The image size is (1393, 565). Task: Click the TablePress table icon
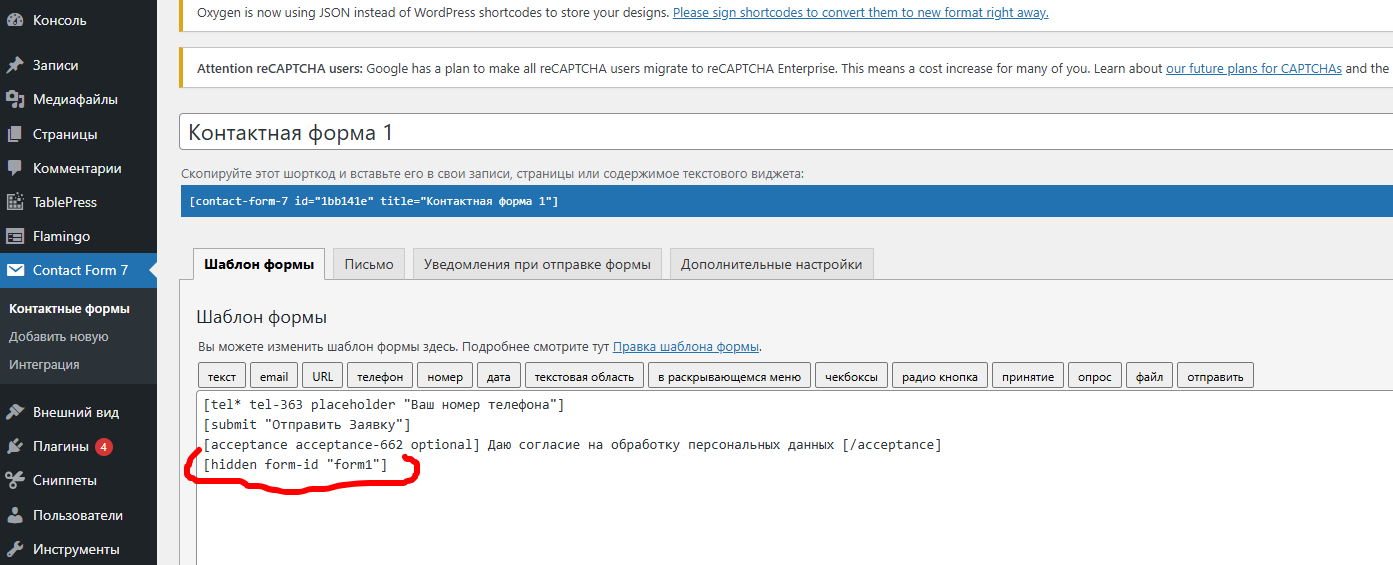15,202
